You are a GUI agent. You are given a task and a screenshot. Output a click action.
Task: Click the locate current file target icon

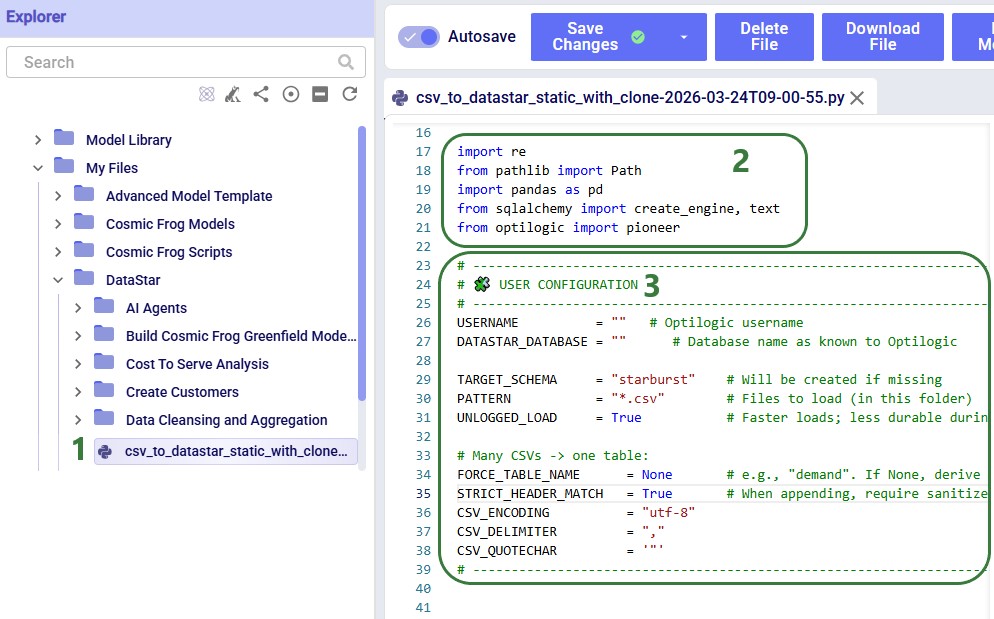point(291,94)
